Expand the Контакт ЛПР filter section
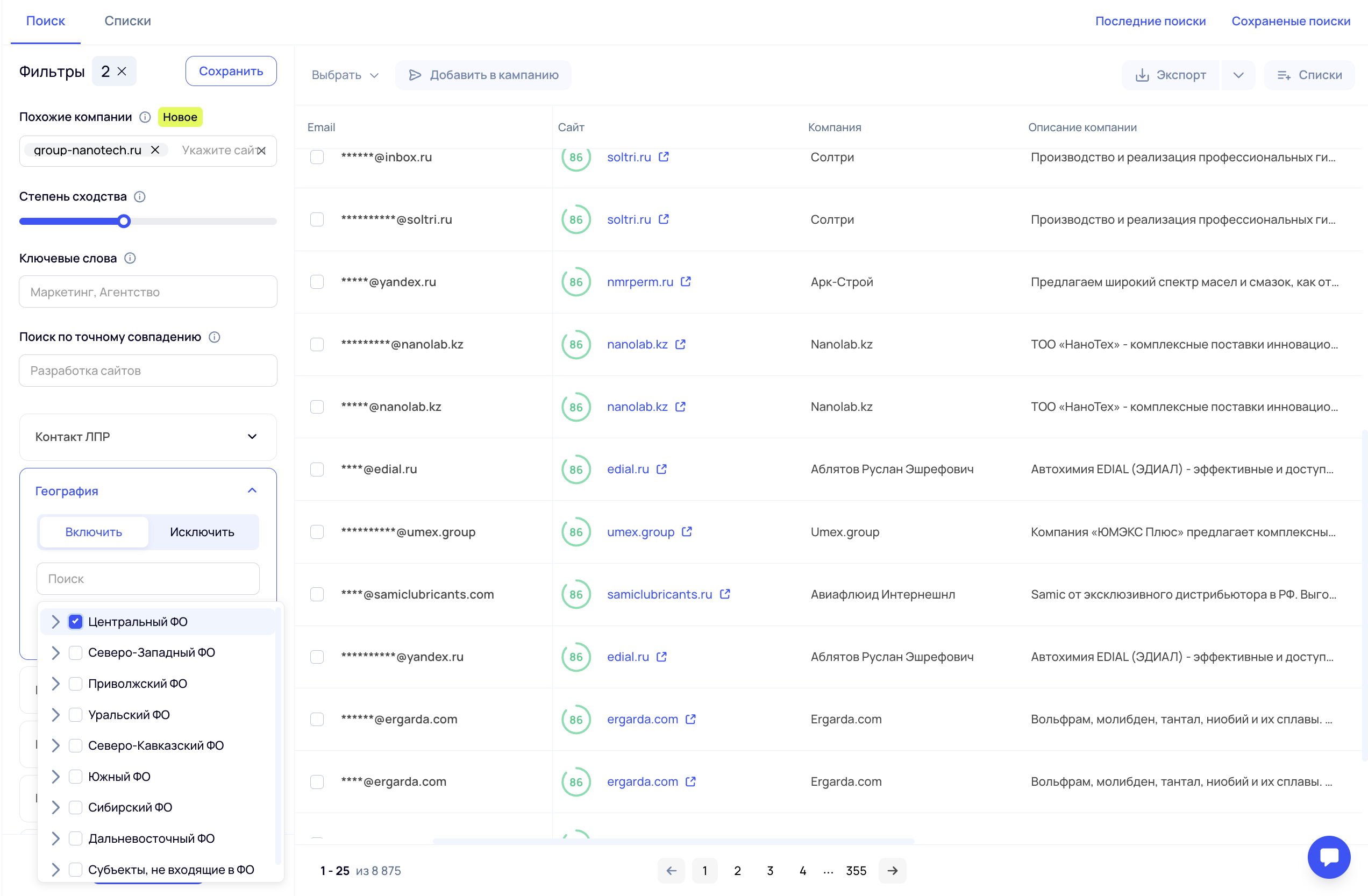Image resolution: width=1368 pixels, height=896 pixels. 148,436
